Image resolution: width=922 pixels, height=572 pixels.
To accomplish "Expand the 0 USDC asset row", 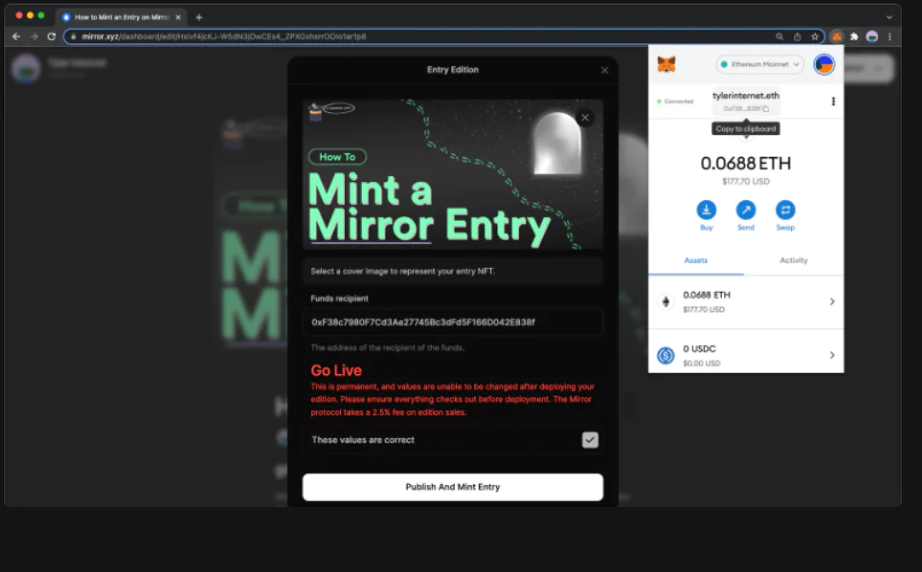I will [831, 355].
